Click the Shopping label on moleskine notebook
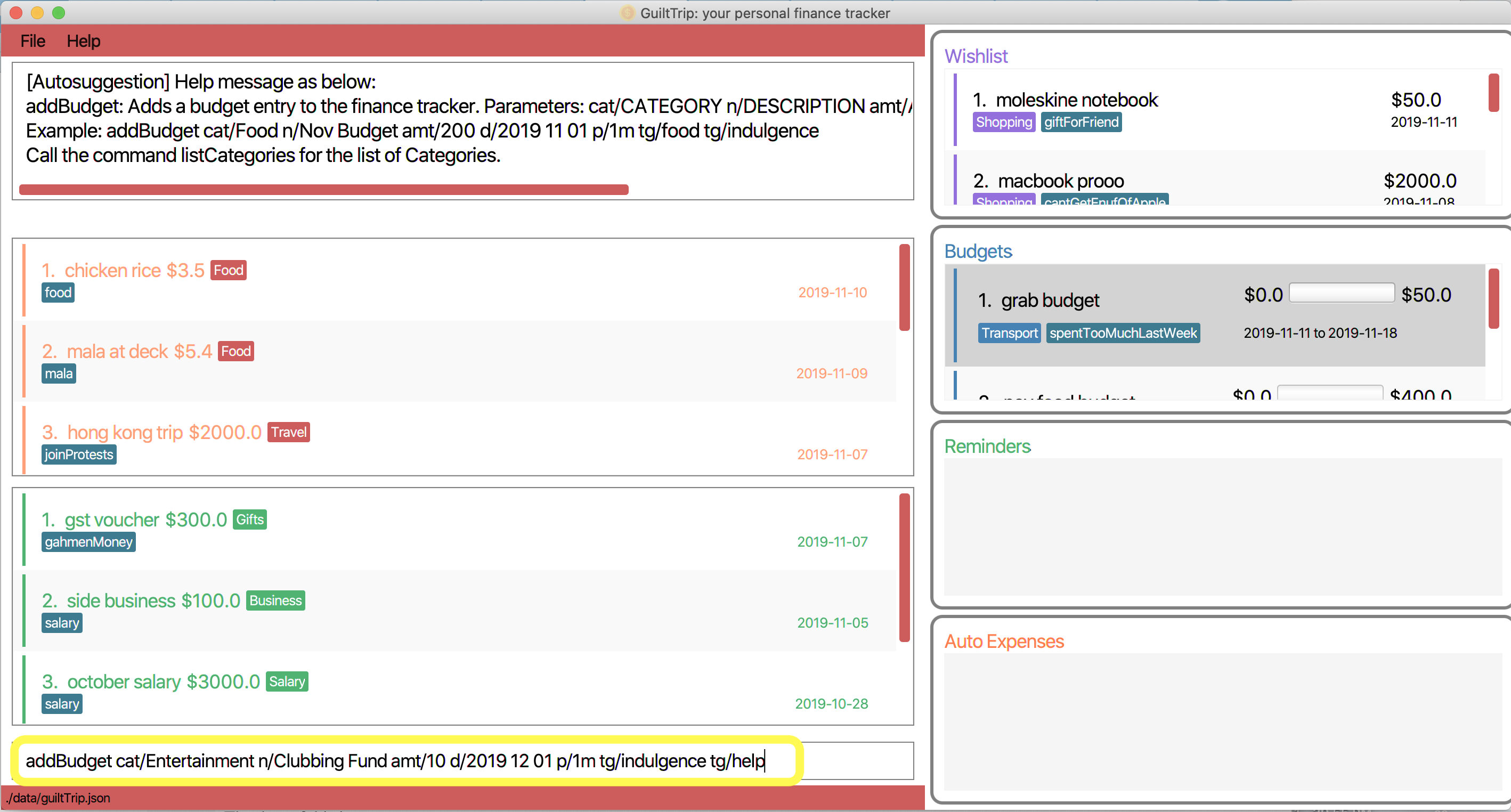This screenshot has height=812, width=1511. (x=1004, y=122)
